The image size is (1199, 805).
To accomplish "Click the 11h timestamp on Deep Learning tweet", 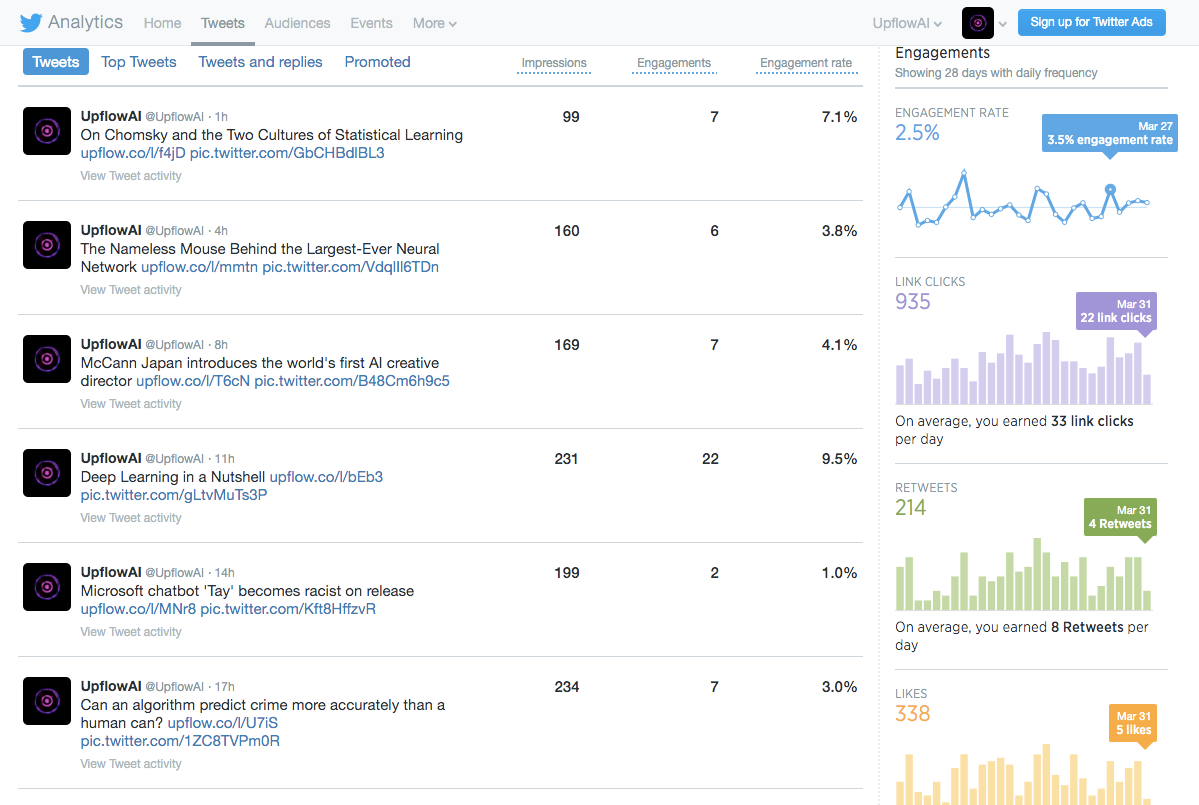I will (x=224, y=459).
